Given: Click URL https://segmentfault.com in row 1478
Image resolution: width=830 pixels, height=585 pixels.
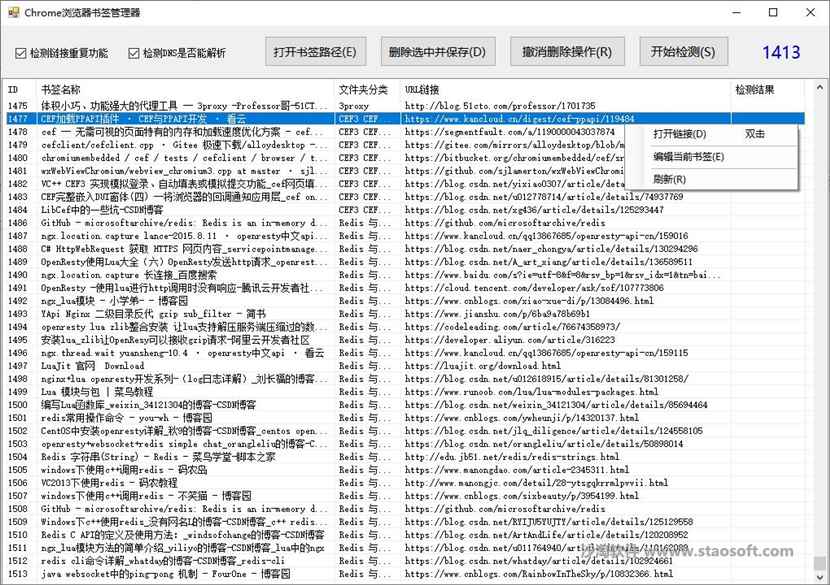Looking at the screenshot, I should (510, 131).
